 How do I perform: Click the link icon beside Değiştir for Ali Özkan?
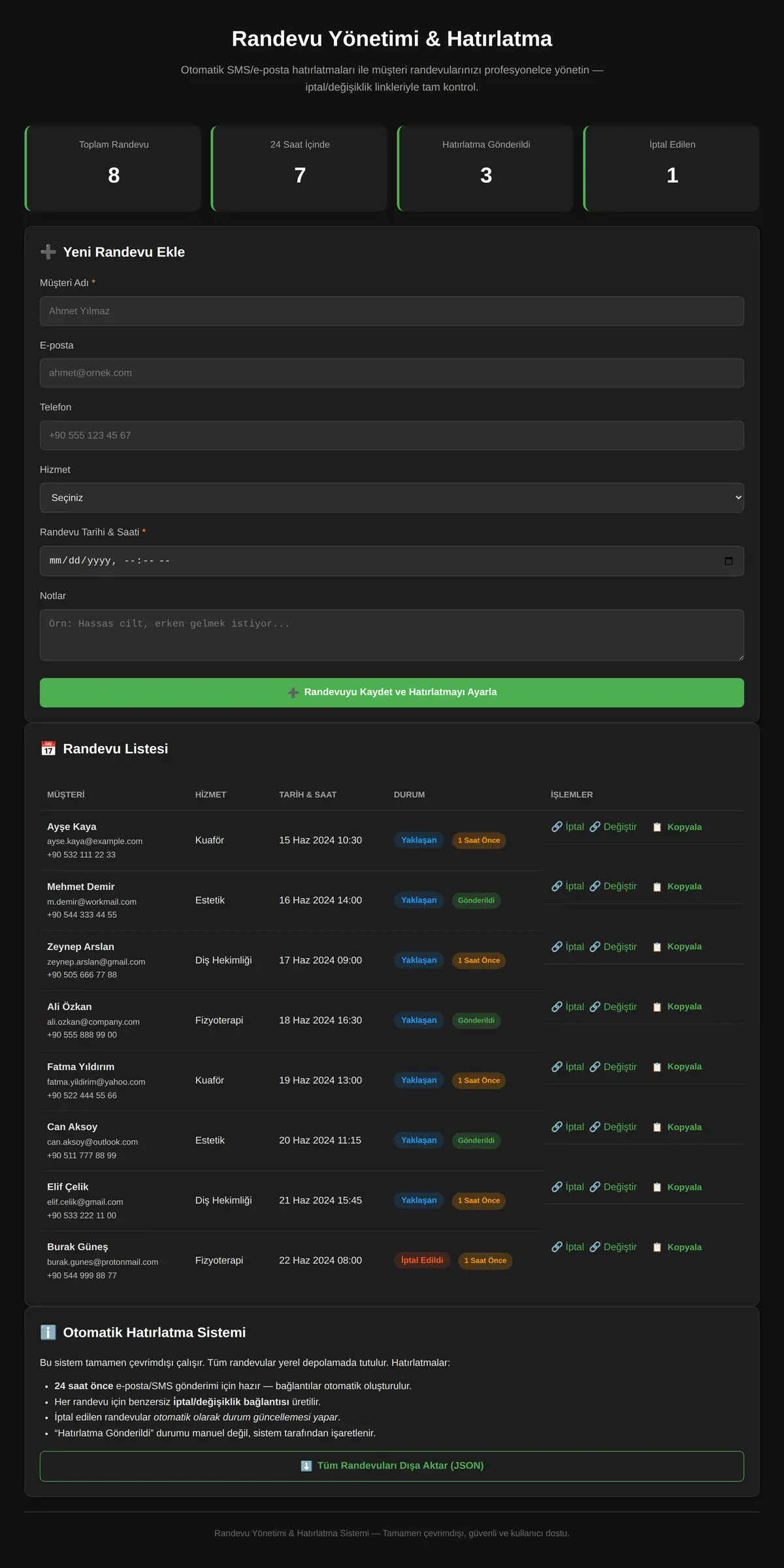tap(595, 1007)
